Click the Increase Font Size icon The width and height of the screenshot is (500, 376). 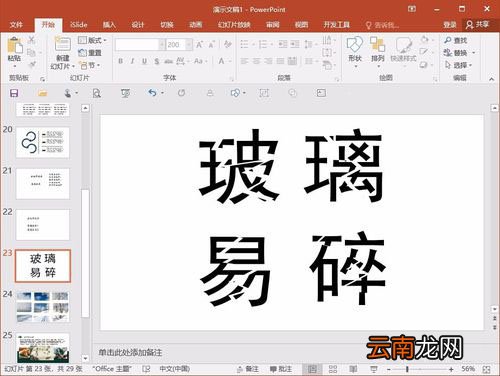tap(199, 44)
